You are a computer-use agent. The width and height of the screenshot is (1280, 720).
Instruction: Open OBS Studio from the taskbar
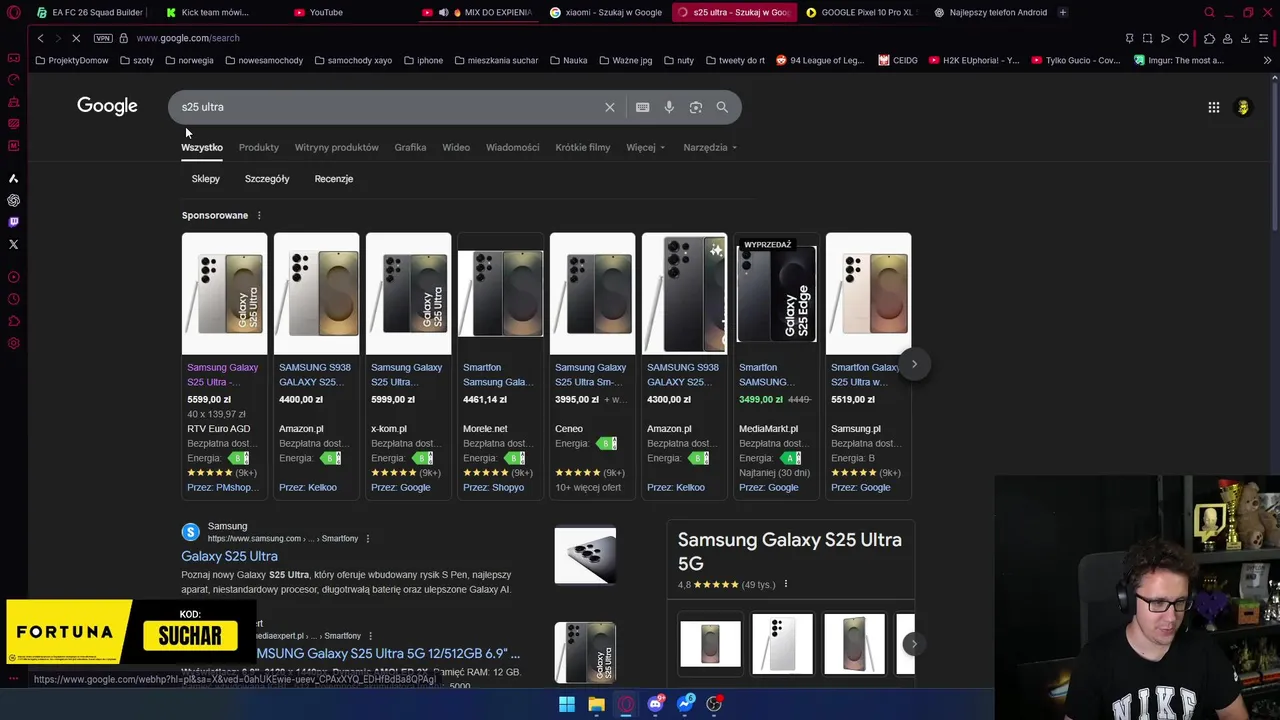(714, 704)
